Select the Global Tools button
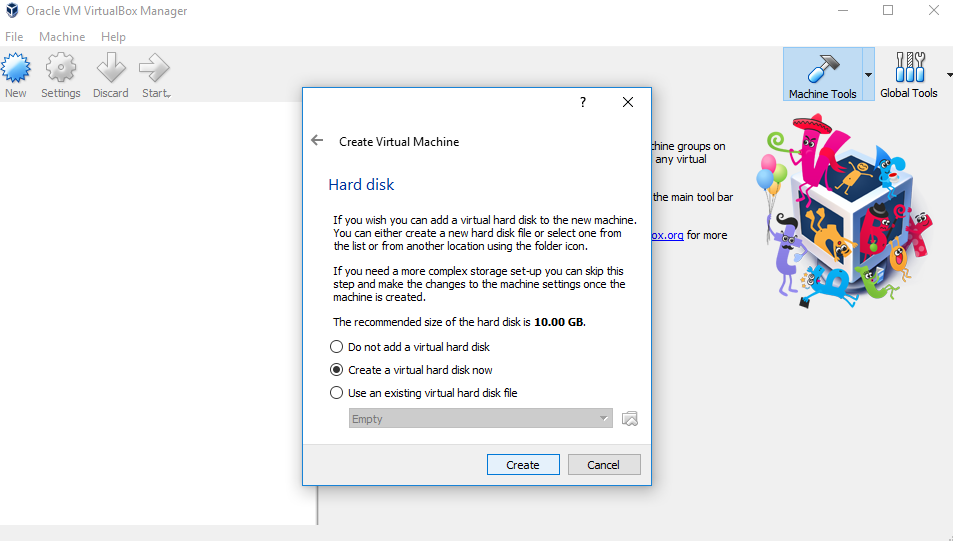The width and height of the screenshot is (953, 541). click(909, 75)
